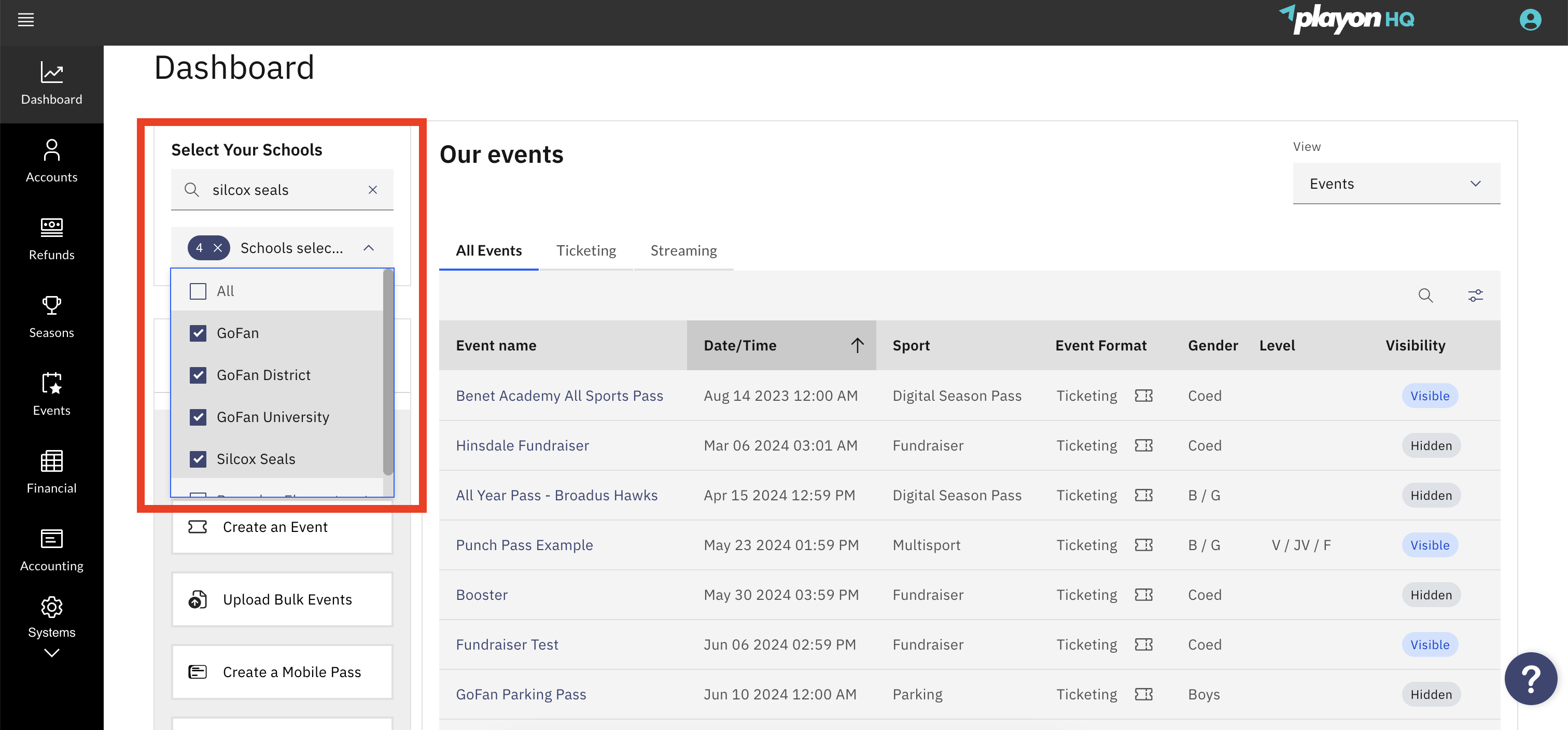Viewport: 1568px width, 730px height.
Task: Click the events table search icon
Action: pos(1425,296)
